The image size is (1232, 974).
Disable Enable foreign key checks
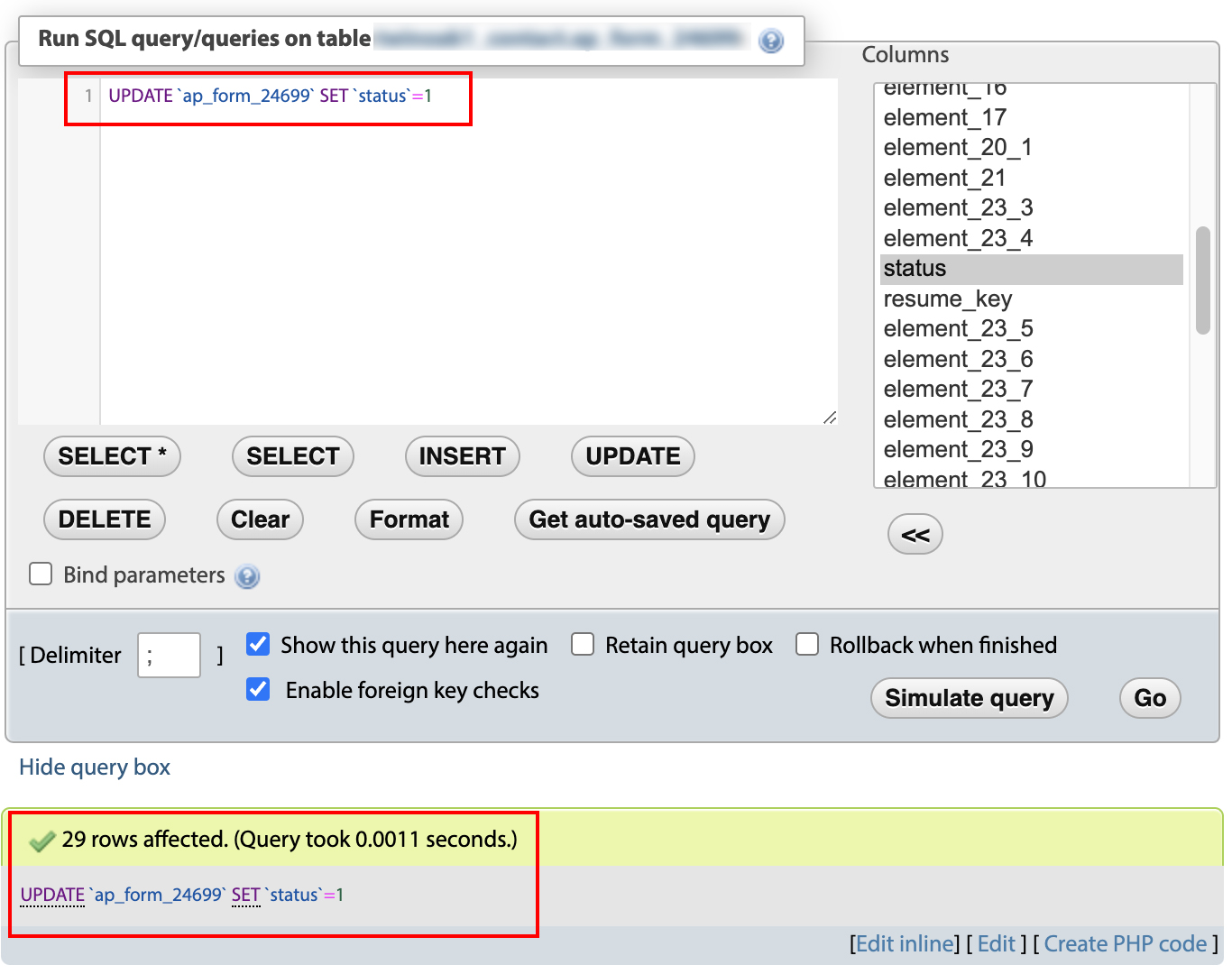click(x=258, y=689)
